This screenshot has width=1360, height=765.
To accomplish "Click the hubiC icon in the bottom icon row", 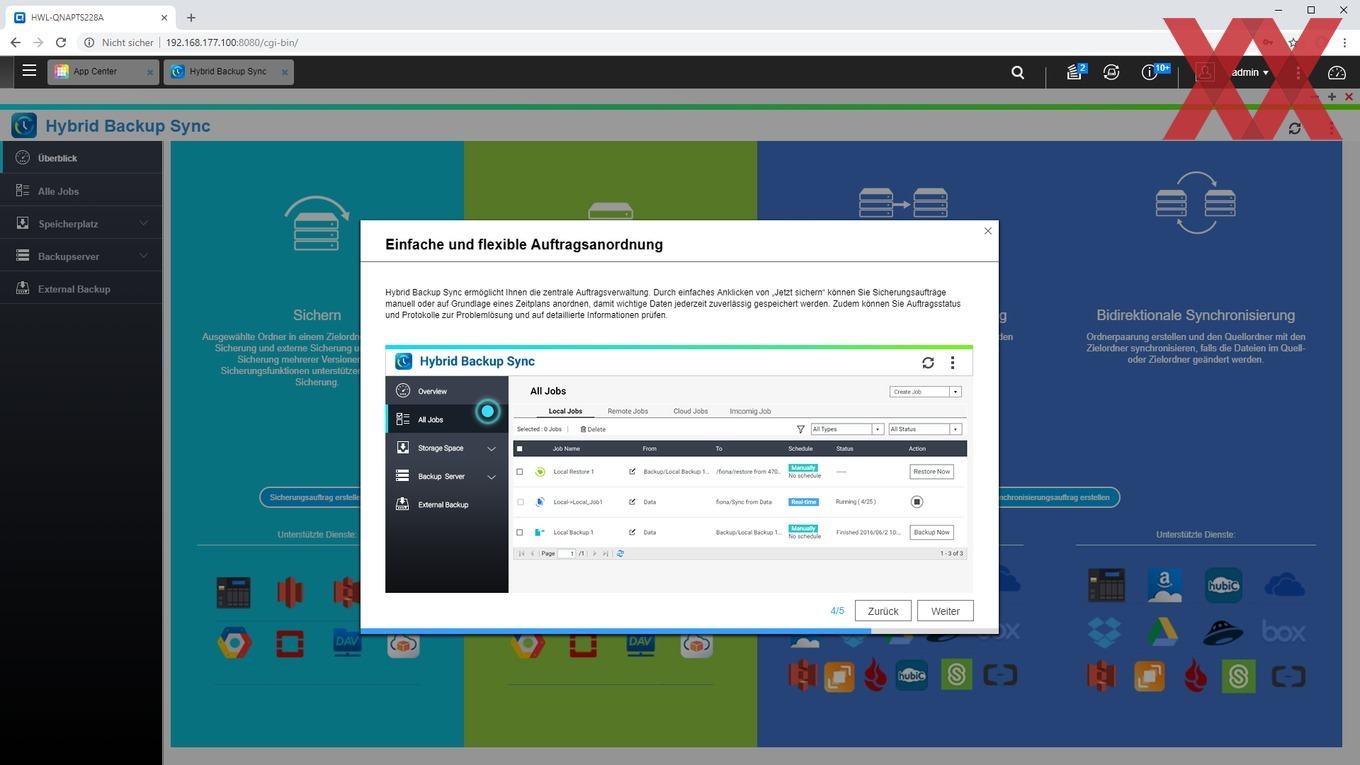I will pyautogui.click(x=911, y=675).
